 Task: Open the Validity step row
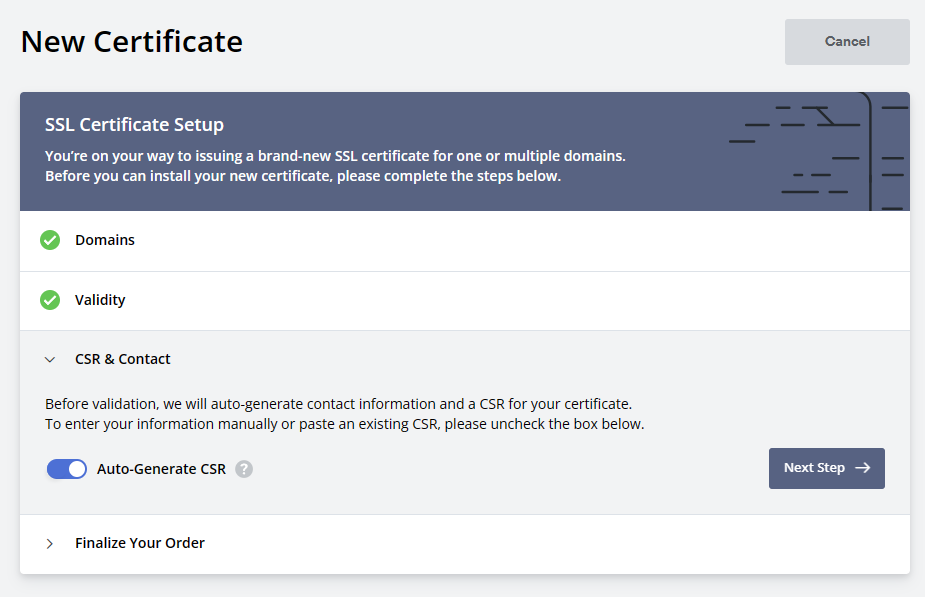tap(465, 301)
